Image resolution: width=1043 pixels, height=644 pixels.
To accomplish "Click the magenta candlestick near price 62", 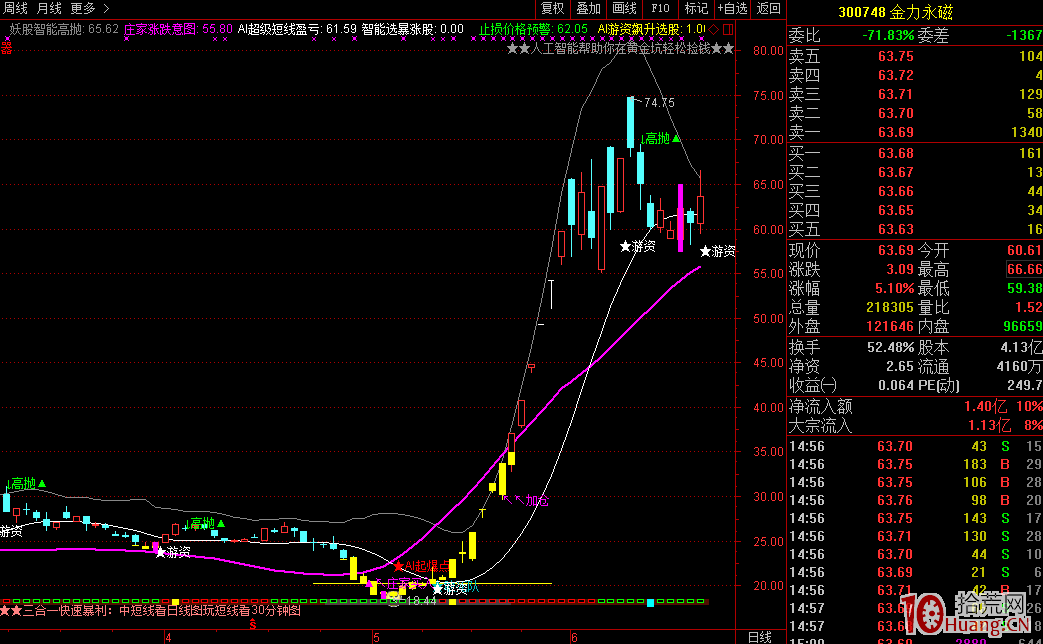I will (681, 216).
